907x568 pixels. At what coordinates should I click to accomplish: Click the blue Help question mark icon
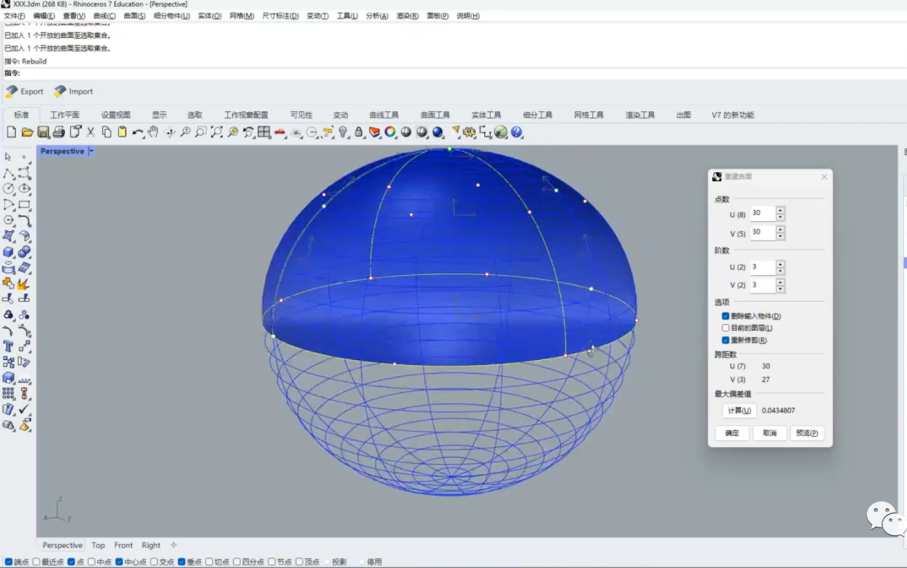coord(517,132)
